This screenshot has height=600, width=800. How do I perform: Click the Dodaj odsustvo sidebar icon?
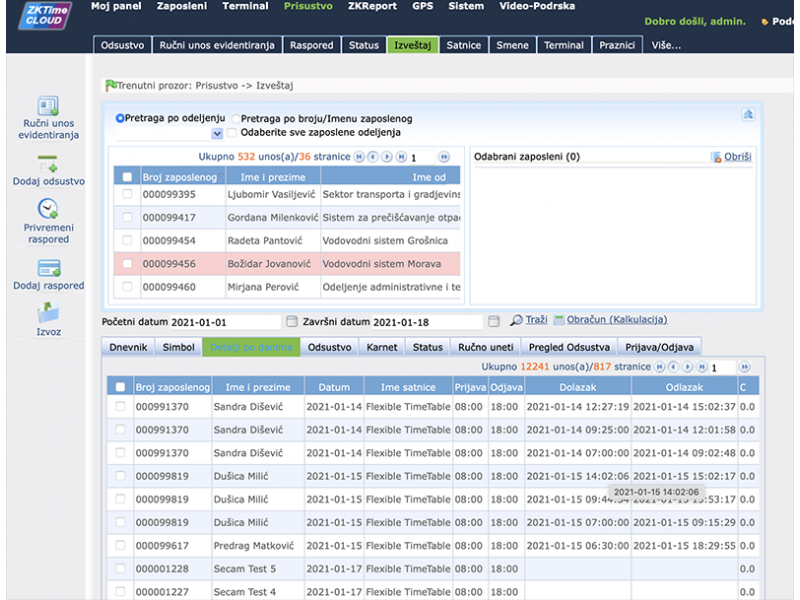point(48,164)
